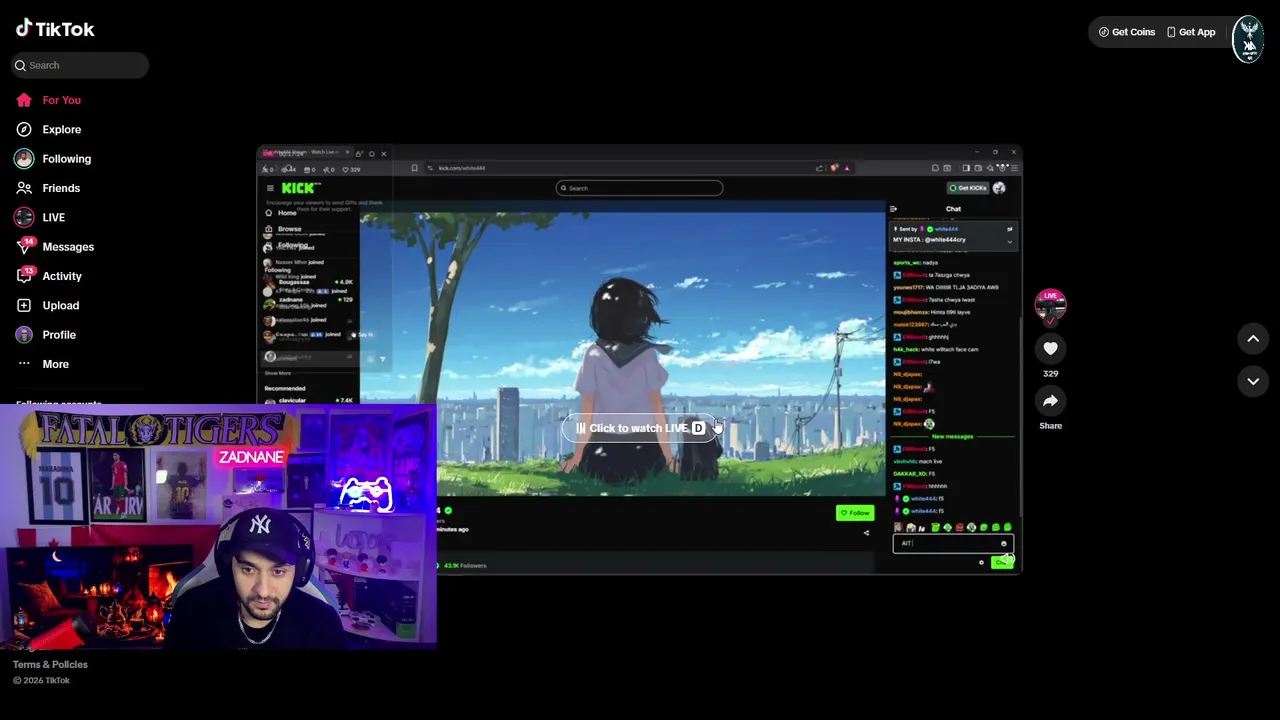The image size is (1280, 720).
Task: Expand the pinned message chevron in chat
Action: click(x=1009, y=241)
